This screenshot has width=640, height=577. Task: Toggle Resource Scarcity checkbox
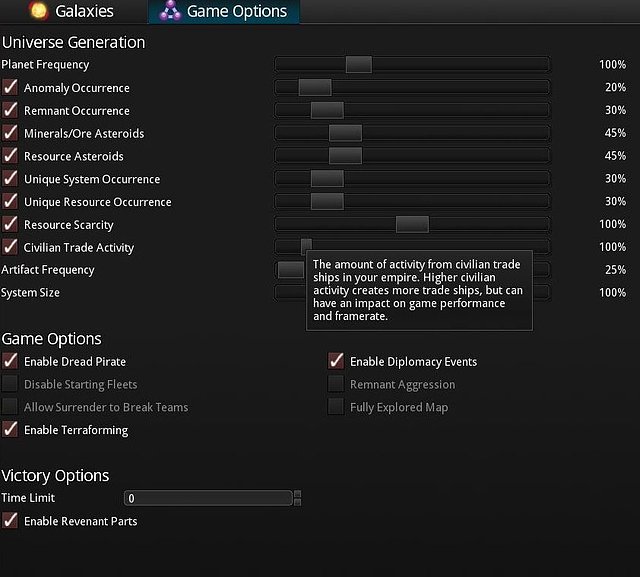(10, 225)
